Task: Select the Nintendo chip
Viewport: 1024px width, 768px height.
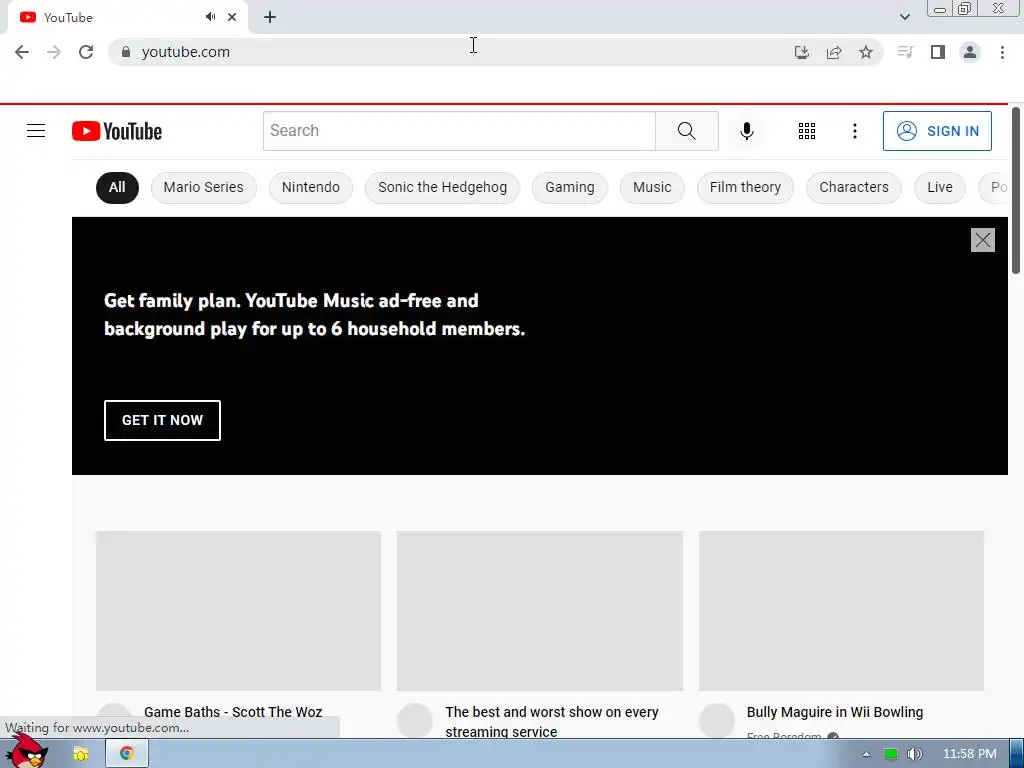Action: pos(311,187)
